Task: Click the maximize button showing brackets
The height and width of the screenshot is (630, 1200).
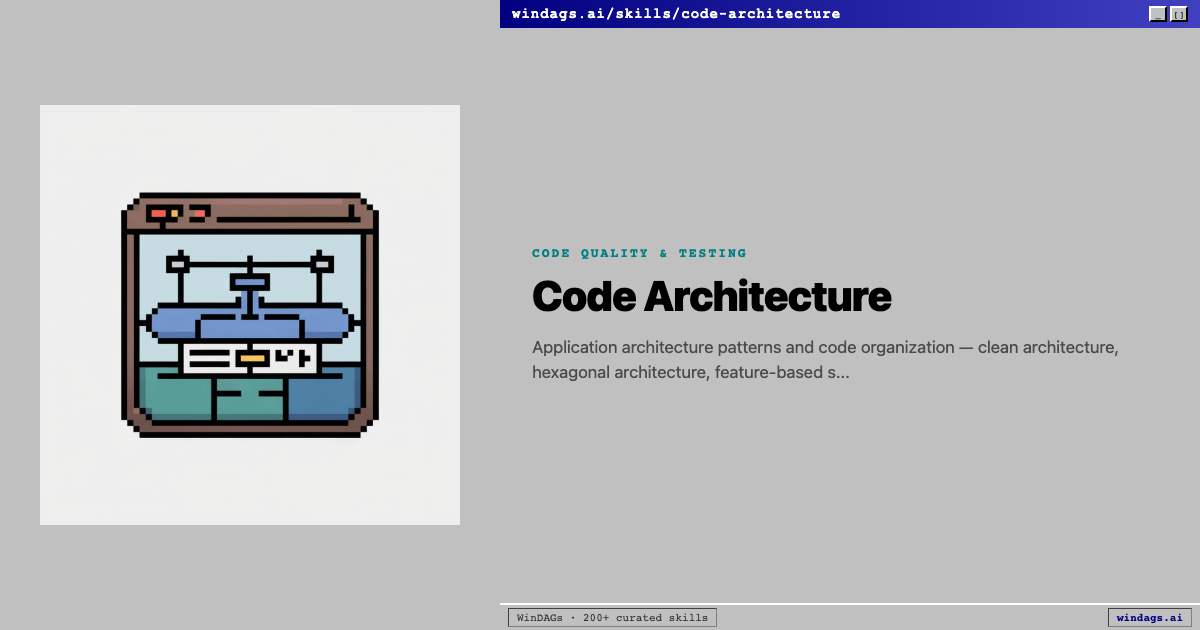Action: (1179, 13)
